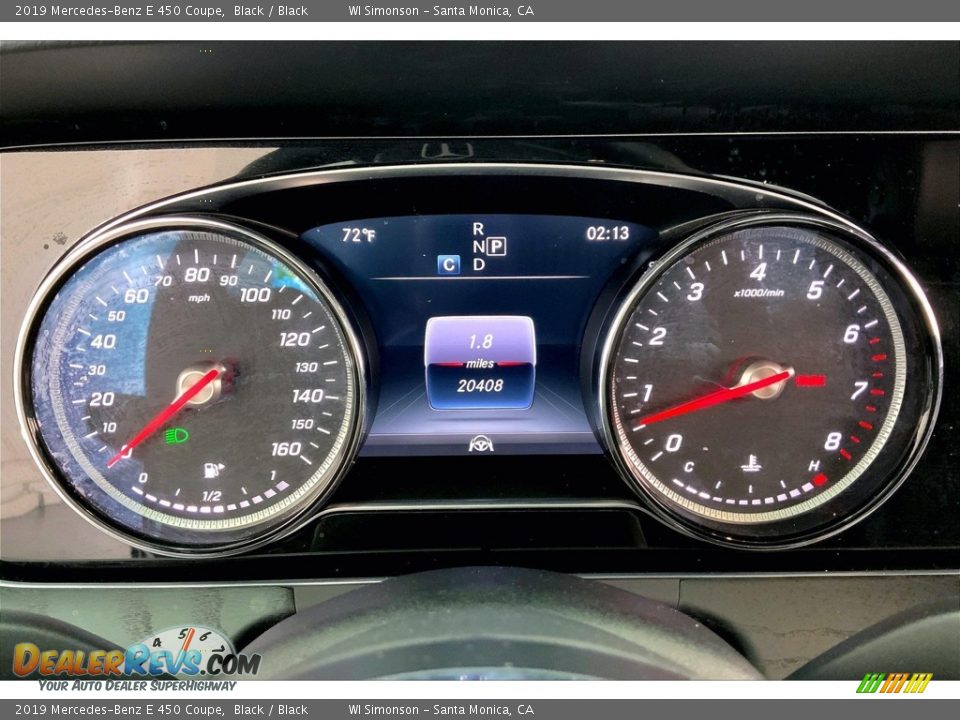Click the 6 tachometer numeral

pyautogui.click(x=852, y=334)
